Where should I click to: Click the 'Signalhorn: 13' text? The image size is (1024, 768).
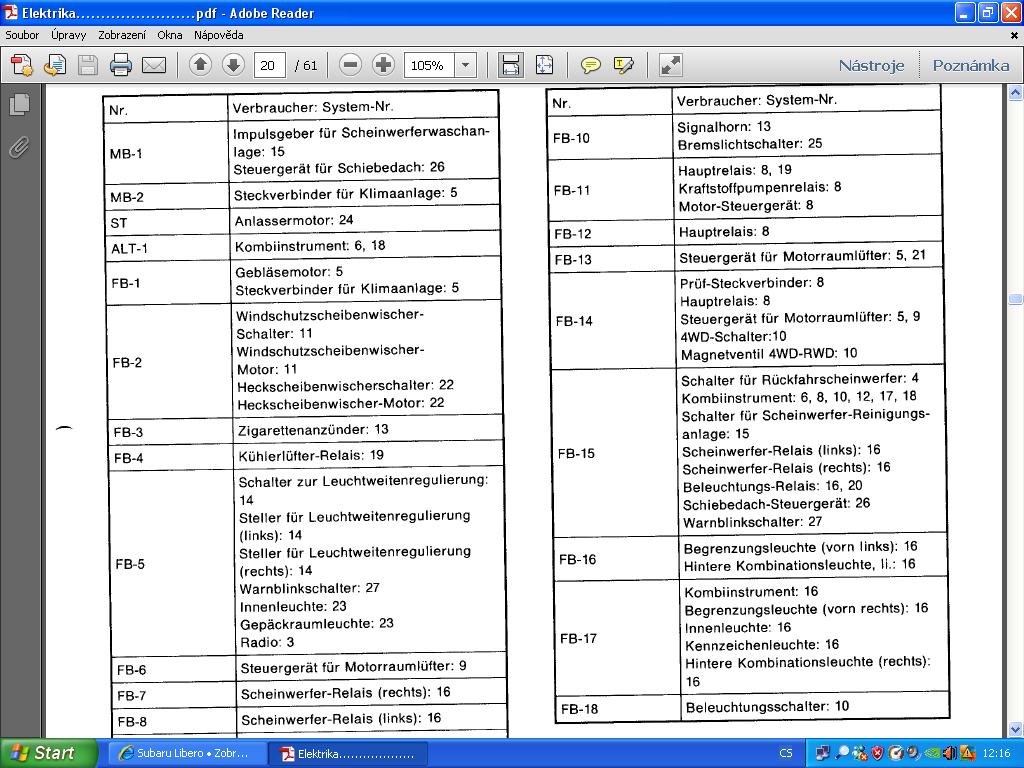tap(724, 127)
